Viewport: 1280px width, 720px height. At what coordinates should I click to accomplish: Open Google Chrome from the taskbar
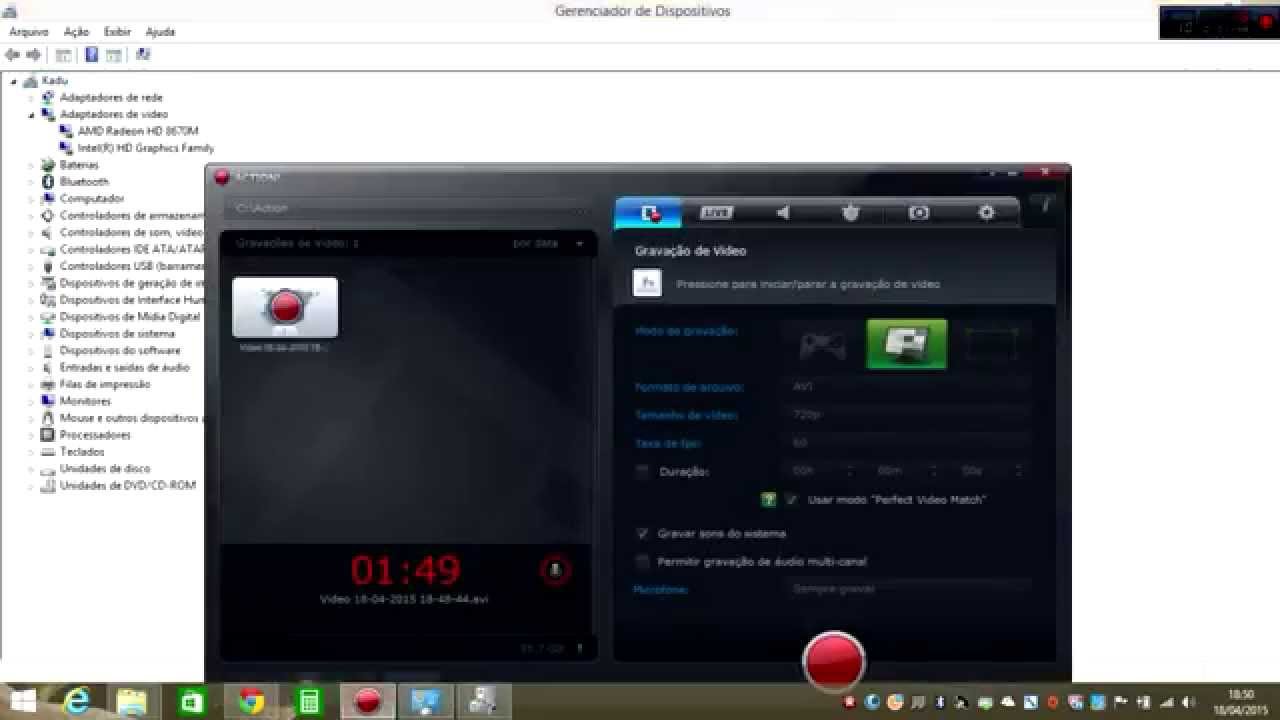pyautogui.click(x=251, y=702)
